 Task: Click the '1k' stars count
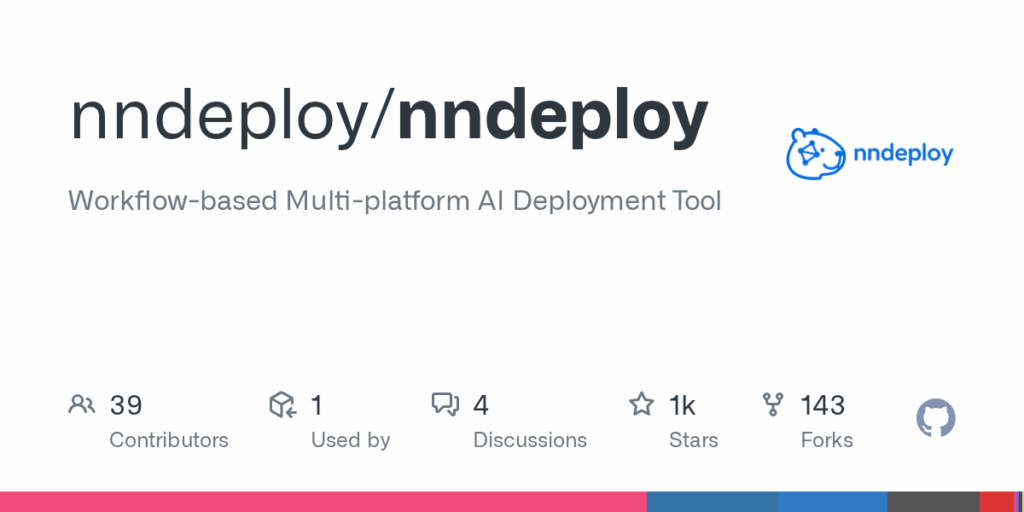click(x=682, y=406)
